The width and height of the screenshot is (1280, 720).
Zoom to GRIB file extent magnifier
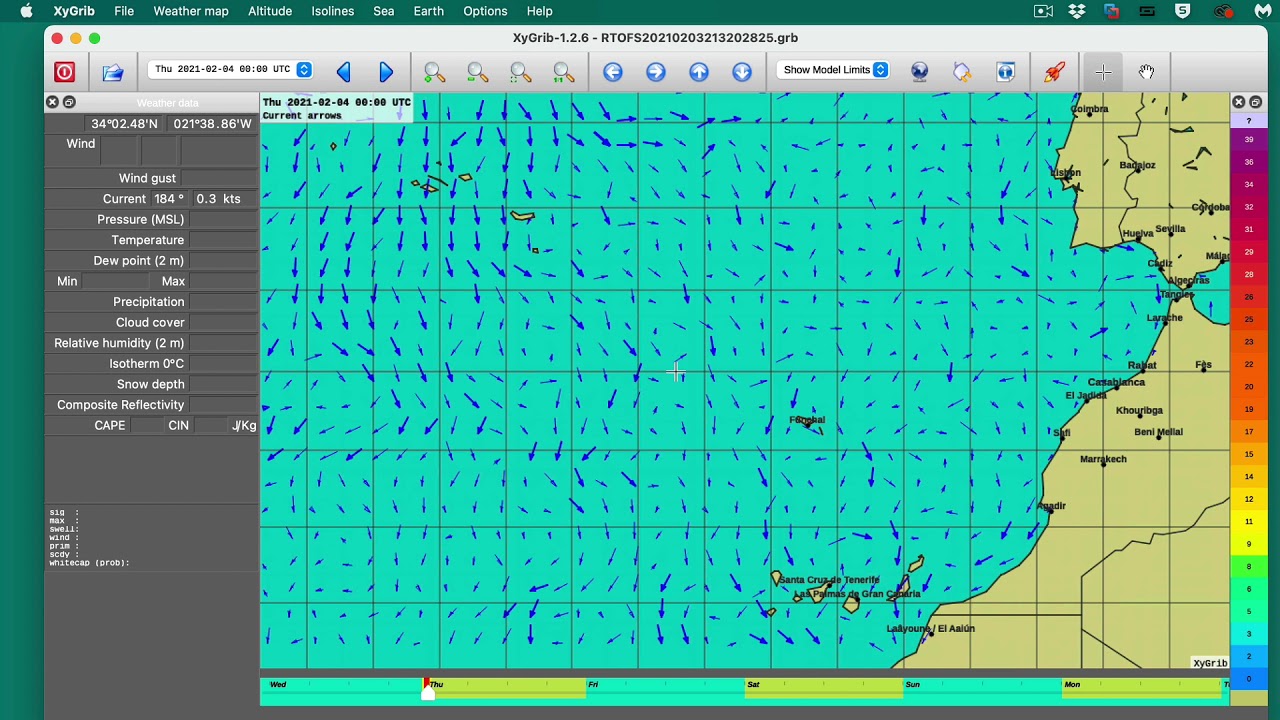tap(563, 72)
